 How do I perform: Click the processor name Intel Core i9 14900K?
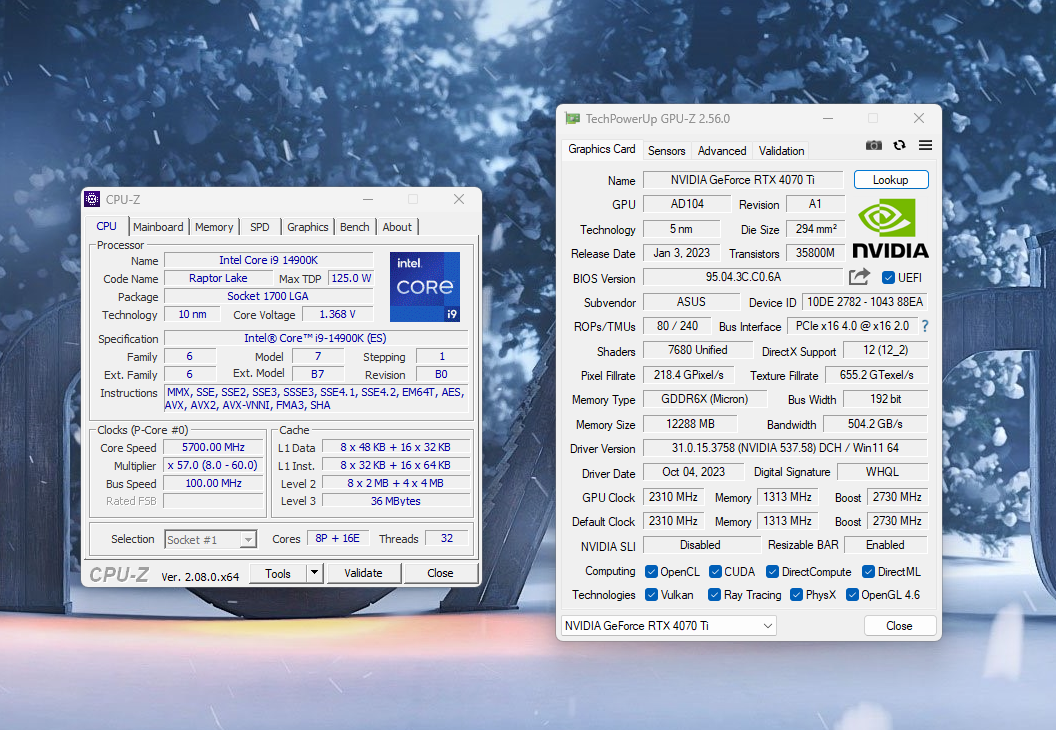coord(269,260)
